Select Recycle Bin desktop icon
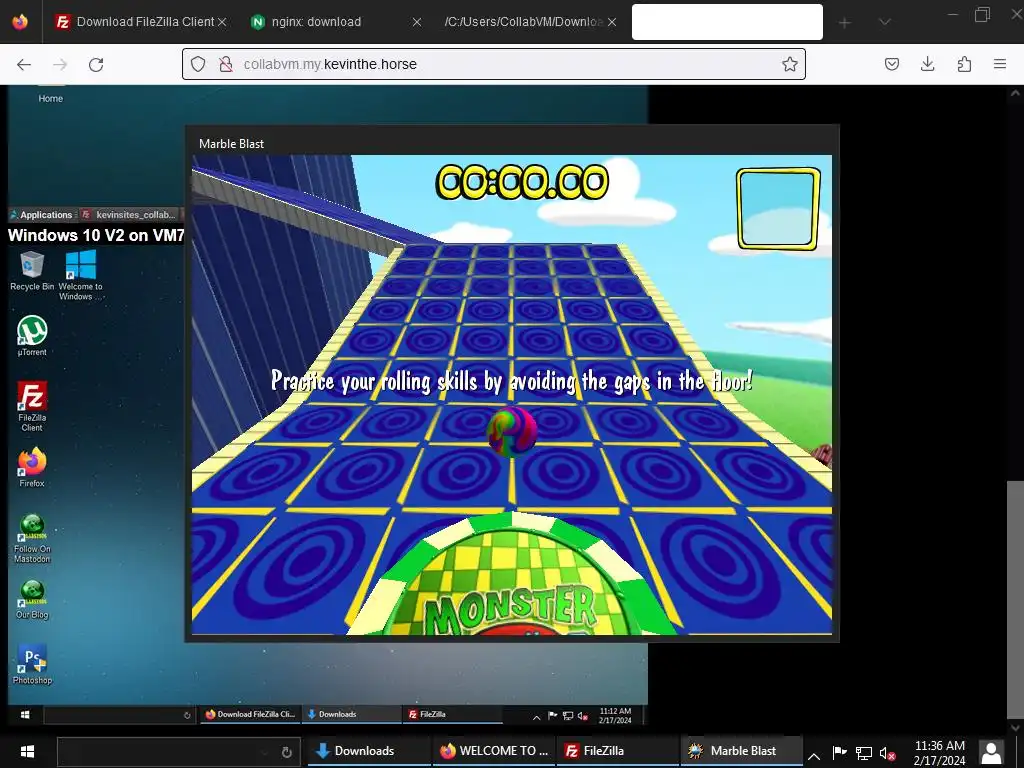This screenshot has height=768, width=1024. point(32,271)
